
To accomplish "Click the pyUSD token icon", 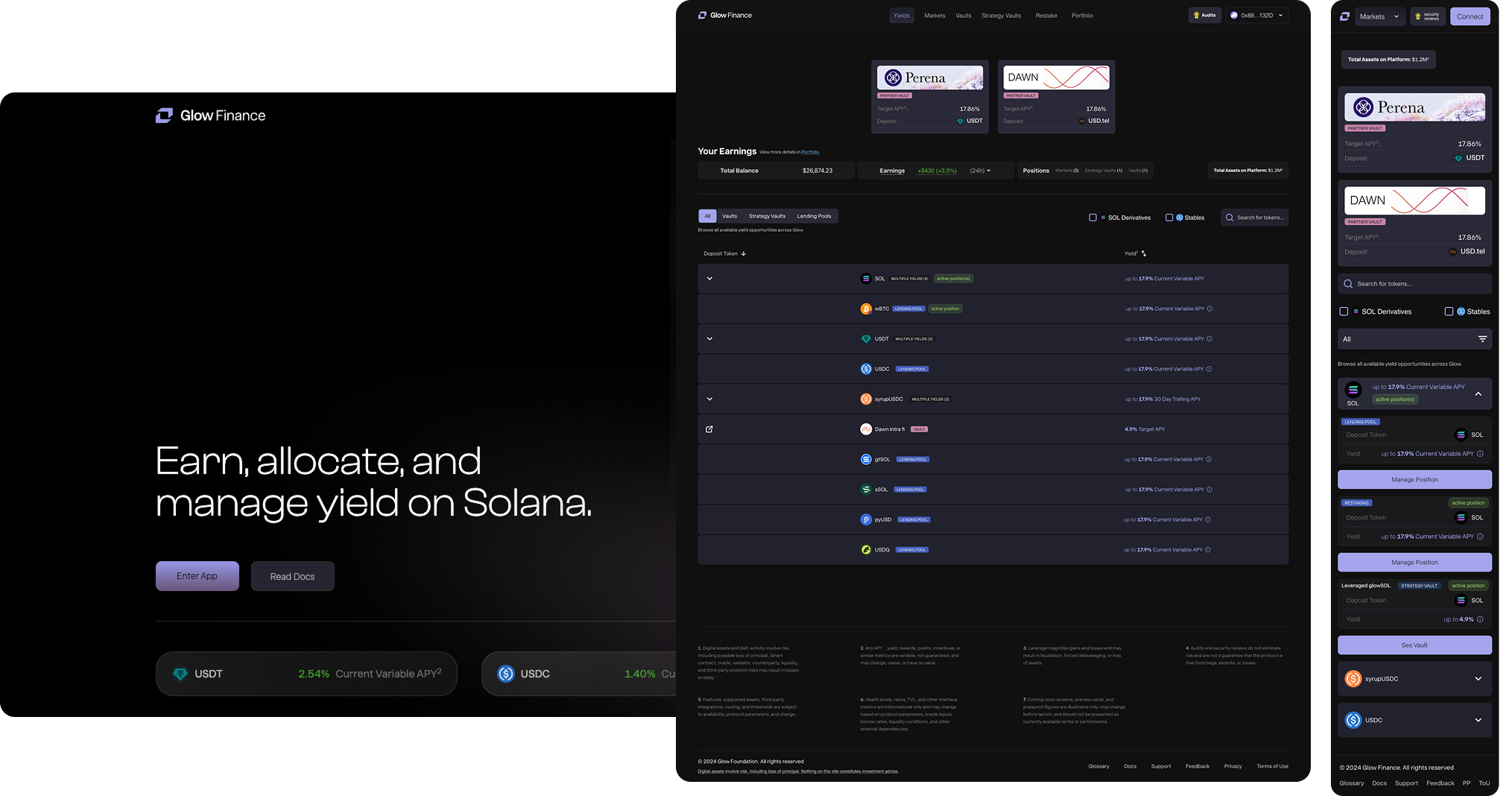I will [866, 519].
